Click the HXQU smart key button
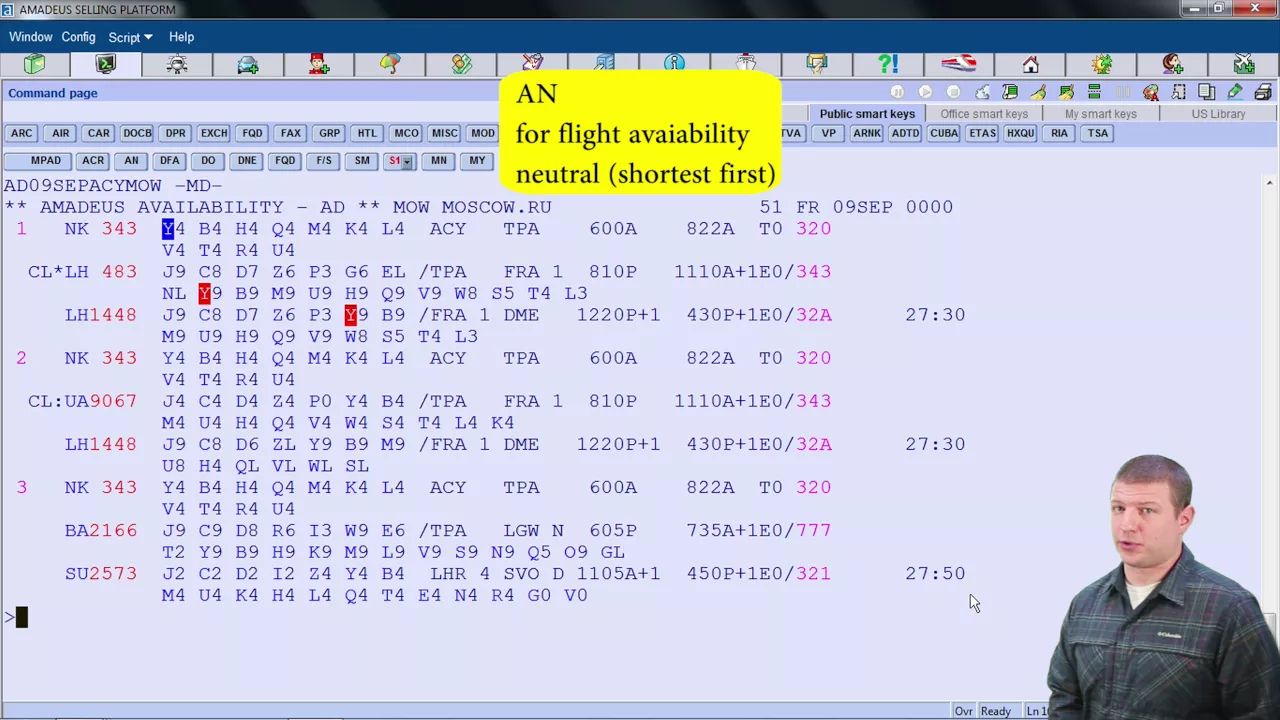1280x720 pixels. 1020,133
